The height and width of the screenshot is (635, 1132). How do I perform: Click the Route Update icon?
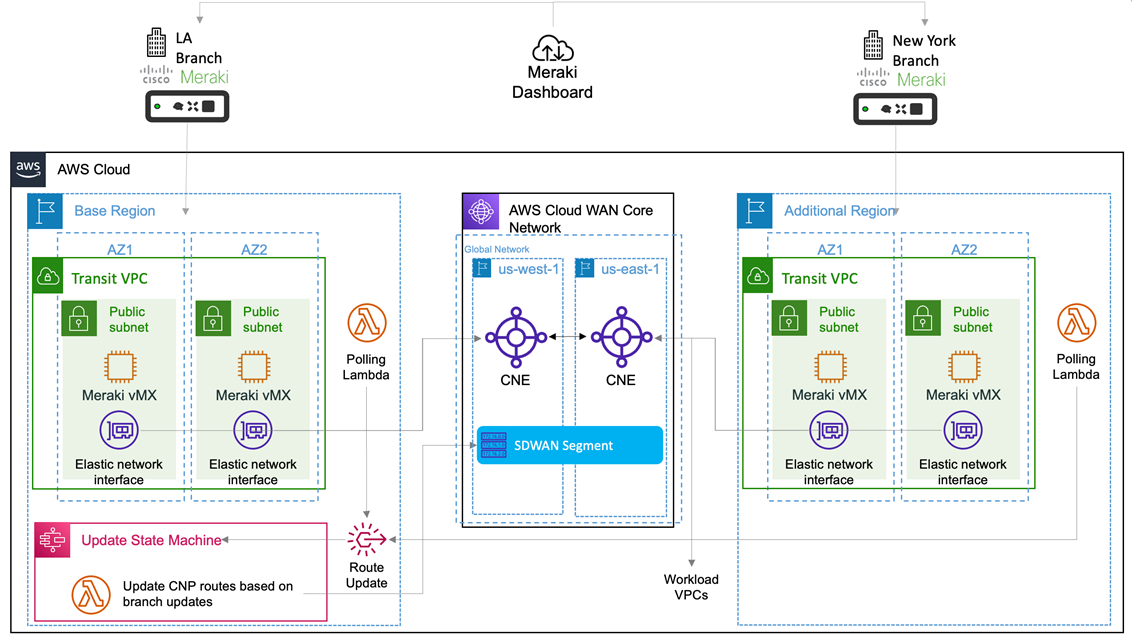pos(367,540)
